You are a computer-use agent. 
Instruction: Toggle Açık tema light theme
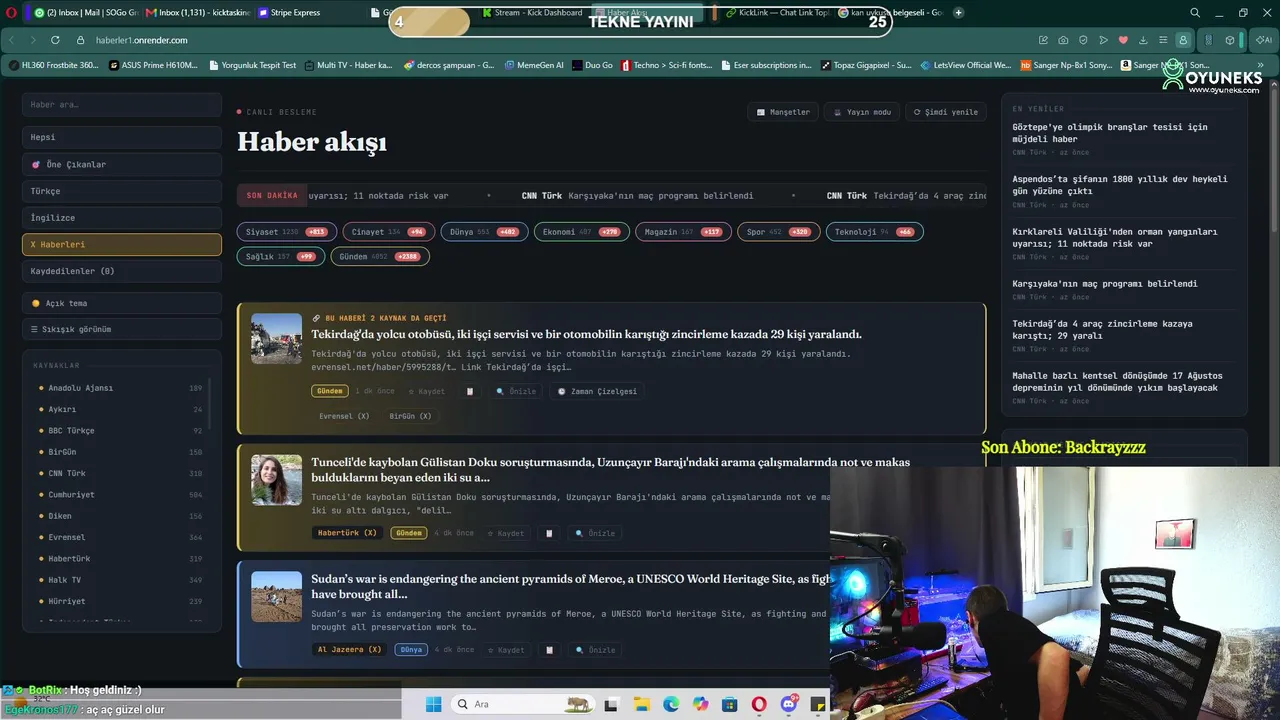click(x=122, y=303)
